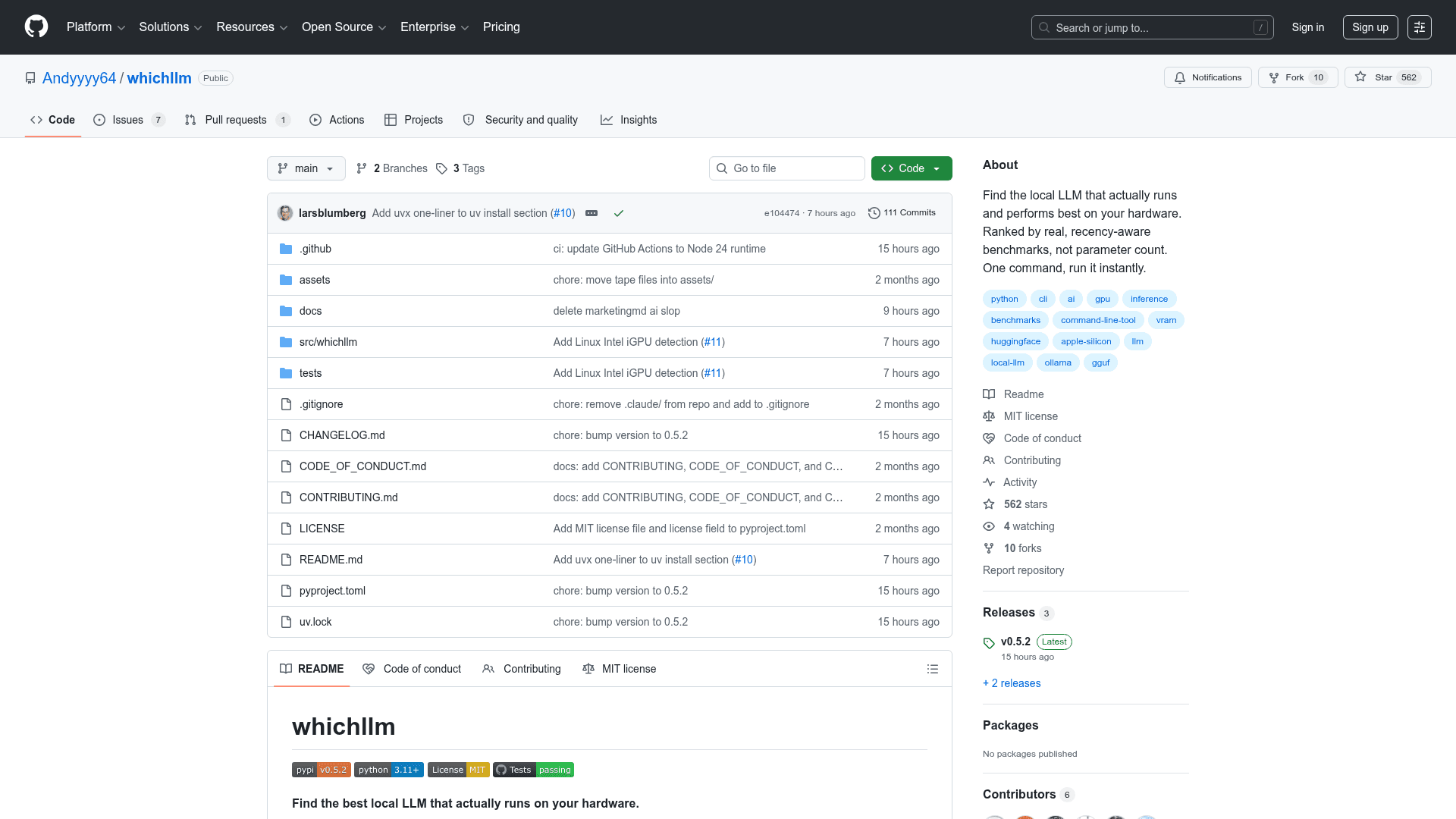Open the Actions tab
The image size is (1456, 819).
(337, 120)
